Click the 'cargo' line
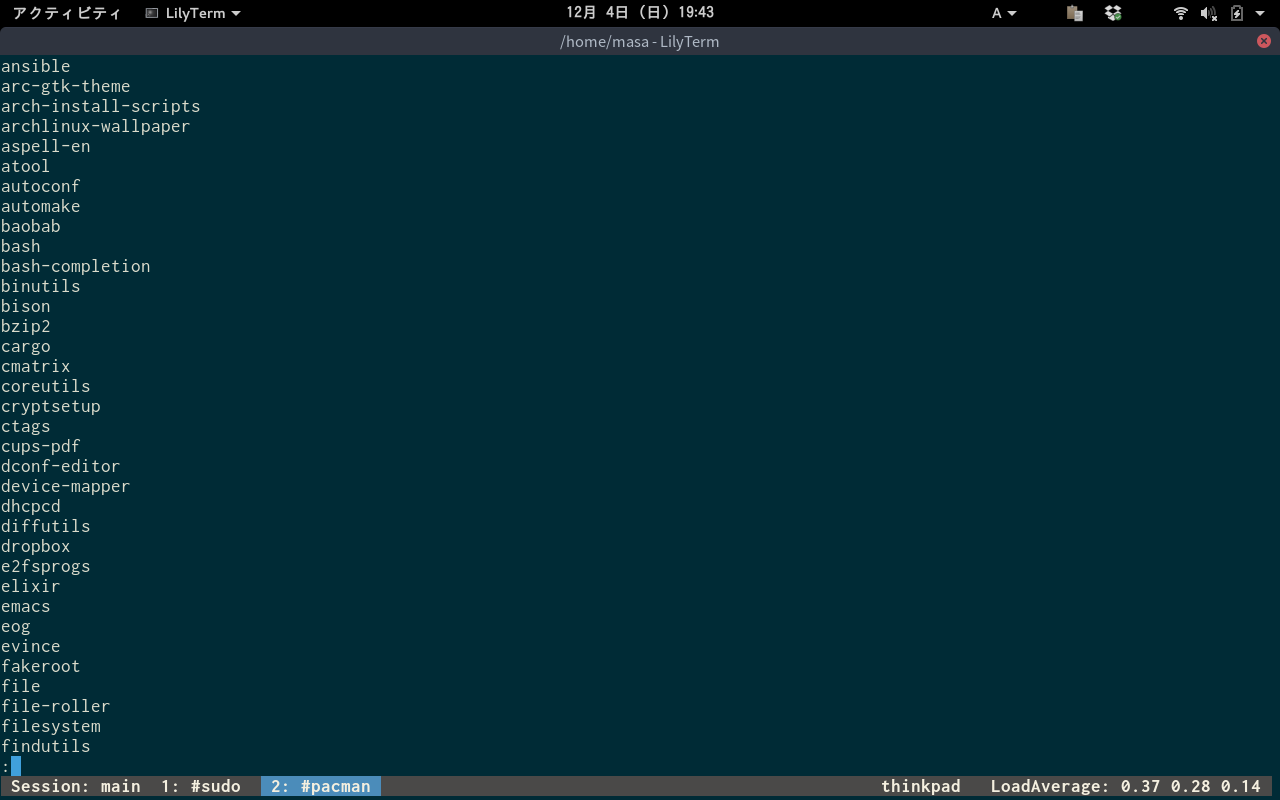 coord(26,346)
